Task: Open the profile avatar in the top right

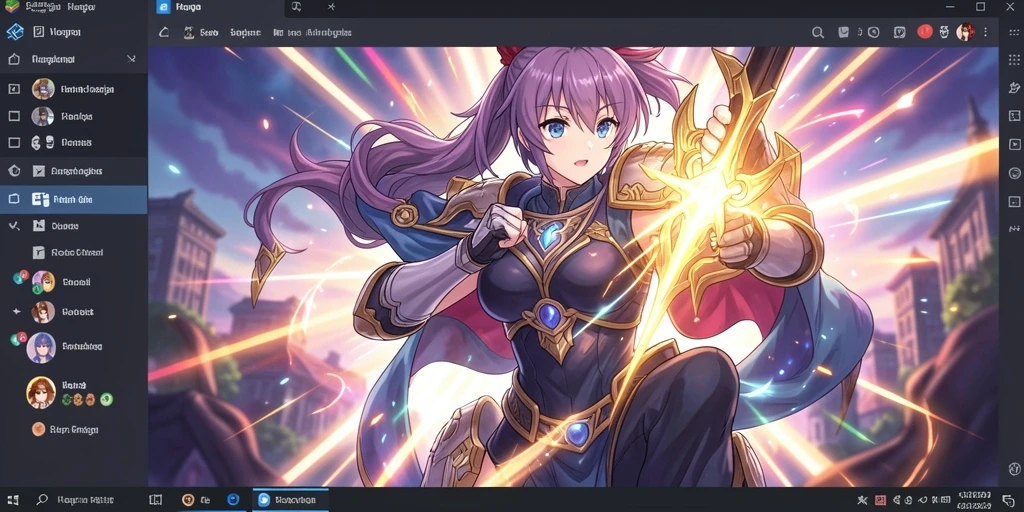Action: pos(966,31)
